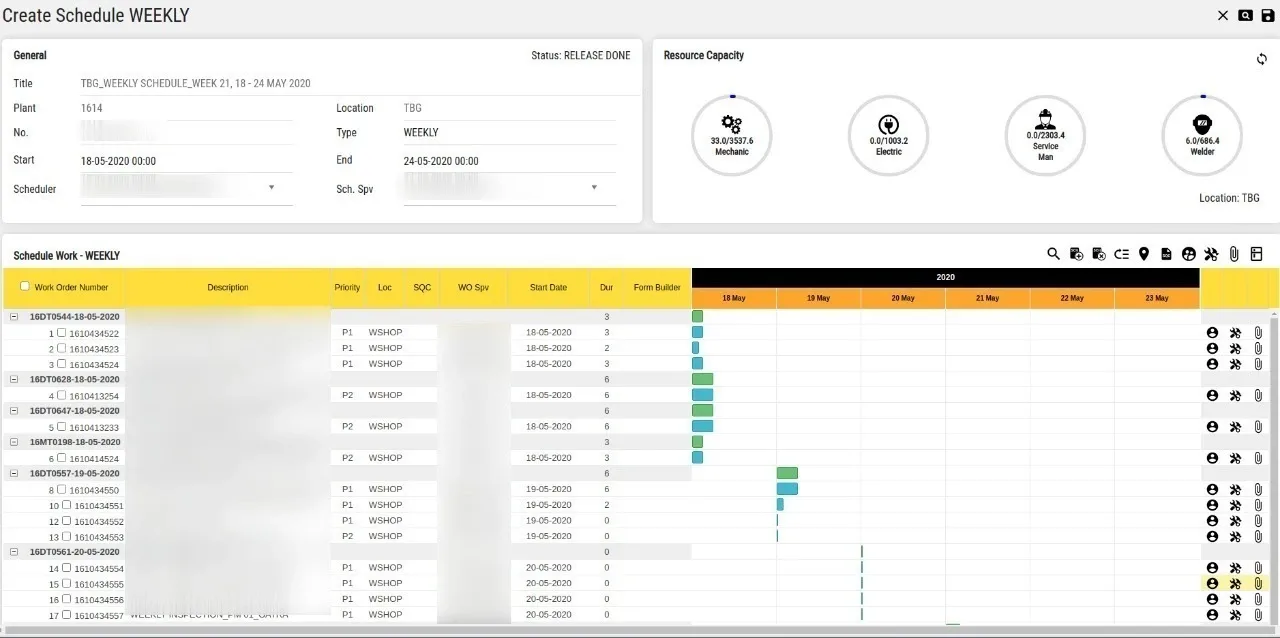Viewport: 1280px width, 638px height.
Task: Click the search icon in Schedule Work toolbar
Action: [1053, 254]
